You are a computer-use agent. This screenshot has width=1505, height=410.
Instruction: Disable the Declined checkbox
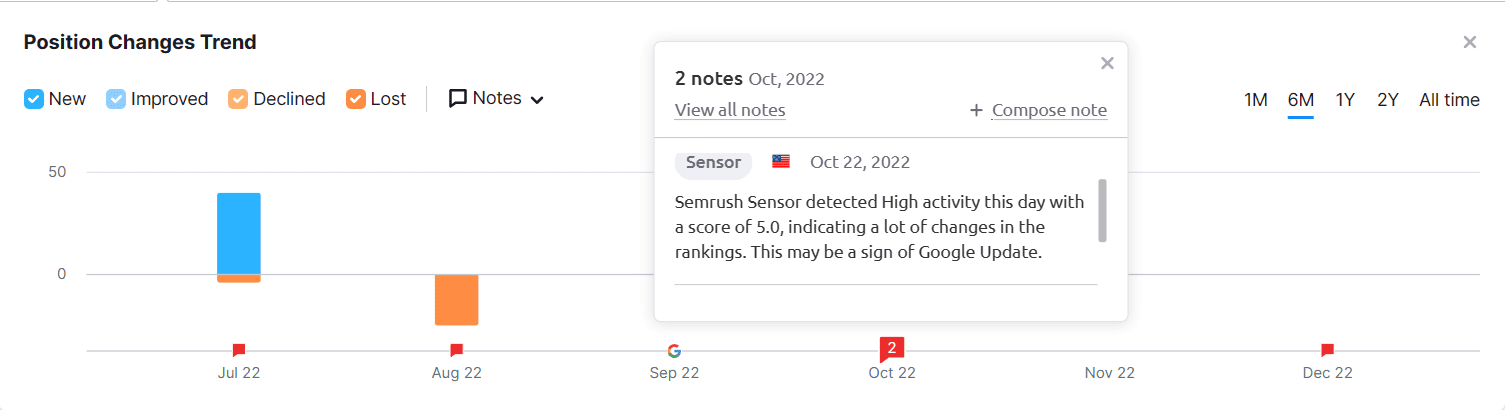pyautogui.click(x=238, y=99)
